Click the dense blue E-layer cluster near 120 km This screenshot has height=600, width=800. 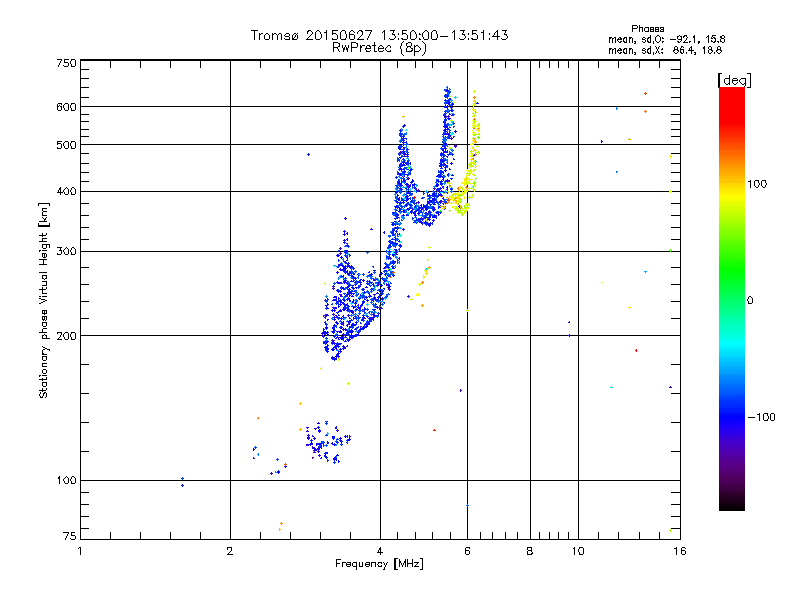327,442
